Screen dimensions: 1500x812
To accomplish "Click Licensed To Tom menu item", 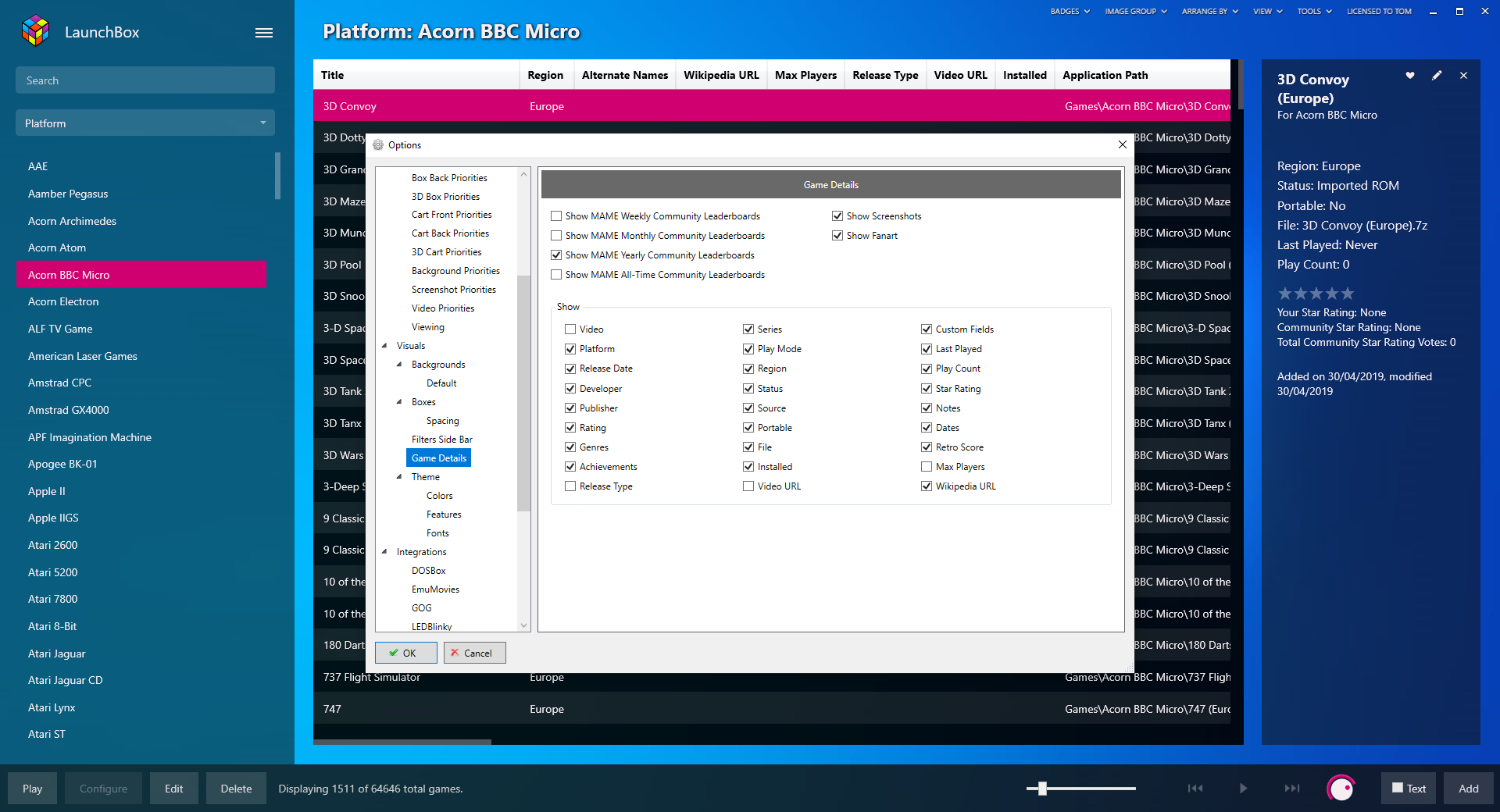I will 1379,11.
